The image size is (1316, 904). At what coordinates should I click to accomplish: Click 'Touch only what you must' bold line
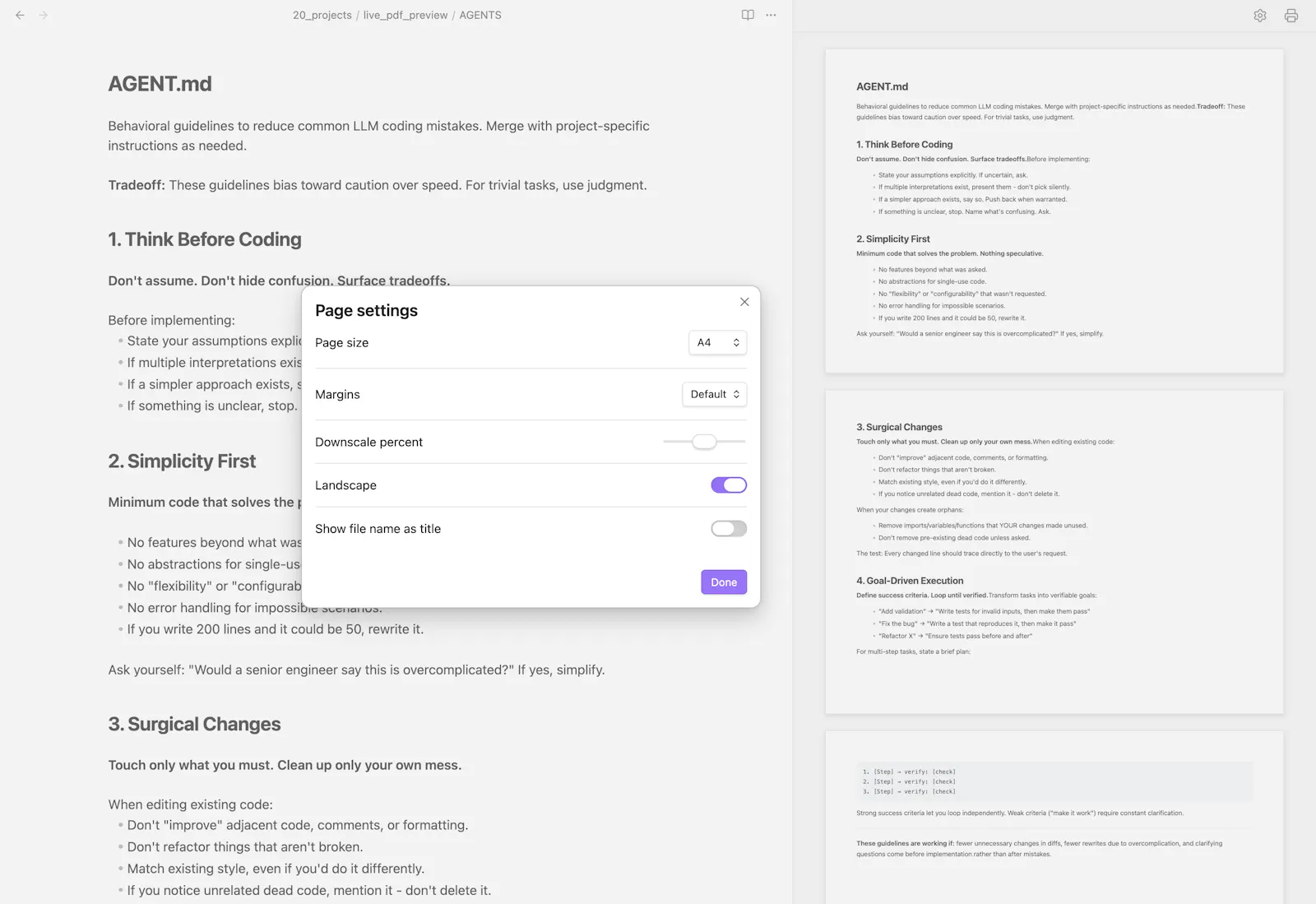coord(285,765)
